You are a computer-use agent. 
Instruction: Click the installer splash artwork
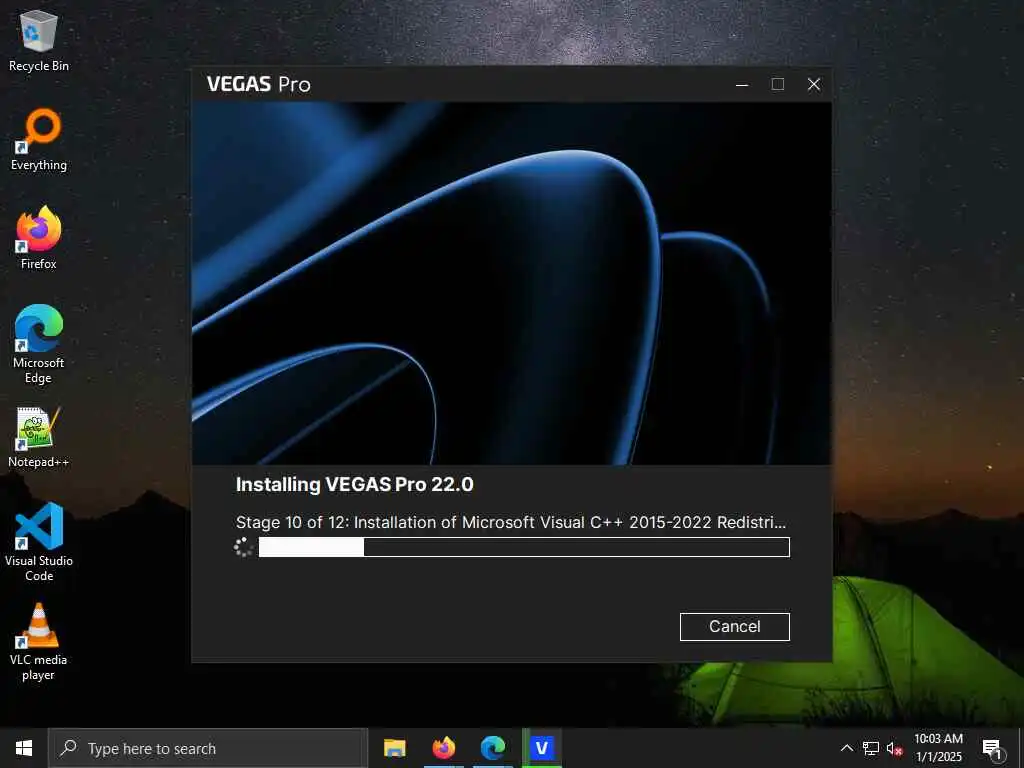[x=511, y=283]
